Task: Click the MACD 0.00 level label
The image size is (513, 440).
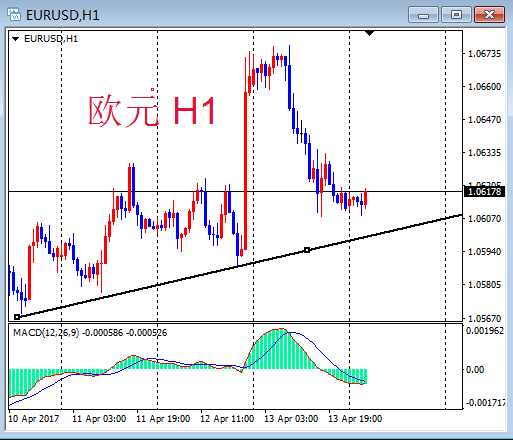Action: pyautogui.click(x=475, y=369)
